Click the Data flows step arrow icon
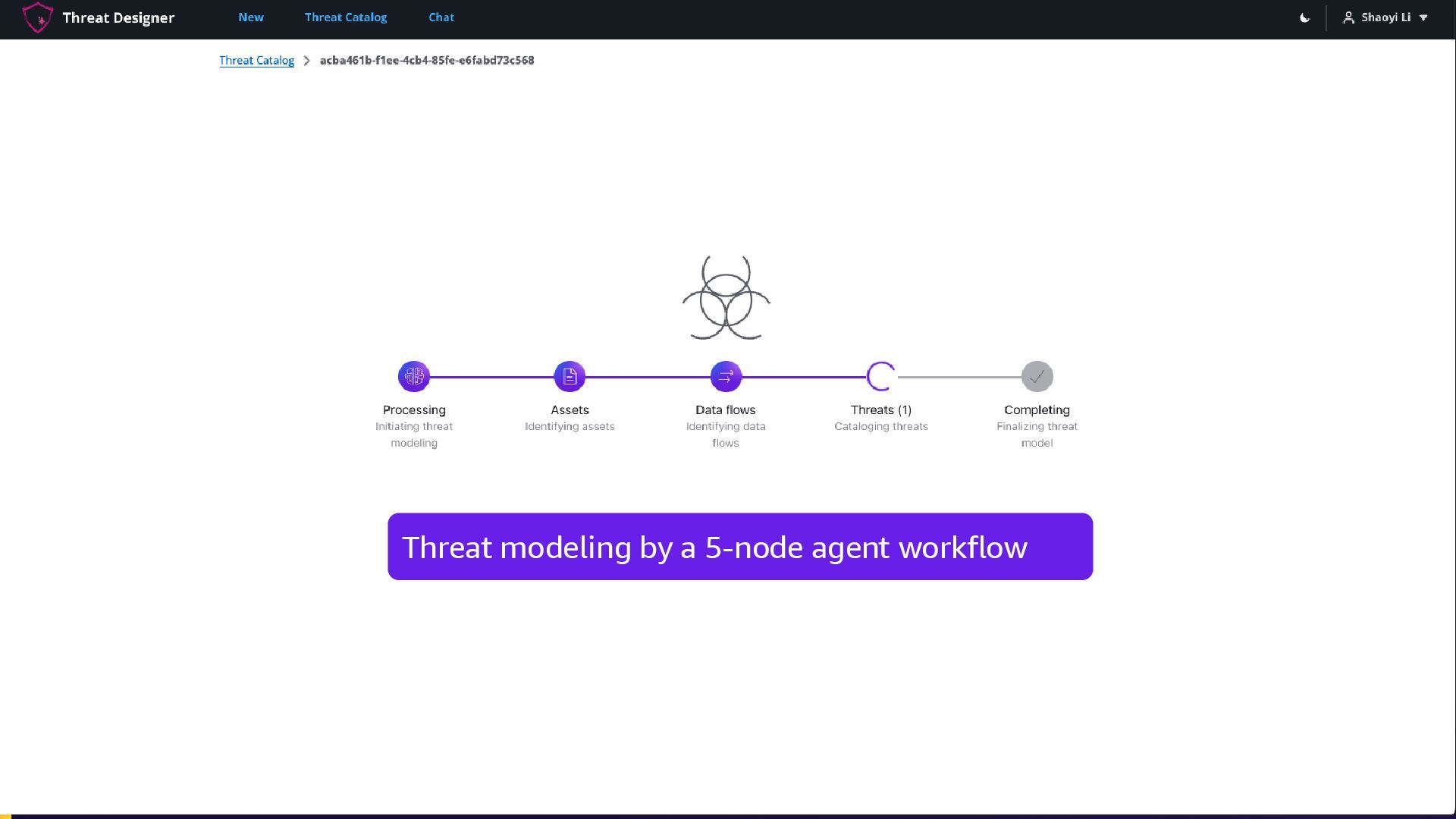Image resolution: width=1456 pixels, height=819 pixels. [726, 376]
